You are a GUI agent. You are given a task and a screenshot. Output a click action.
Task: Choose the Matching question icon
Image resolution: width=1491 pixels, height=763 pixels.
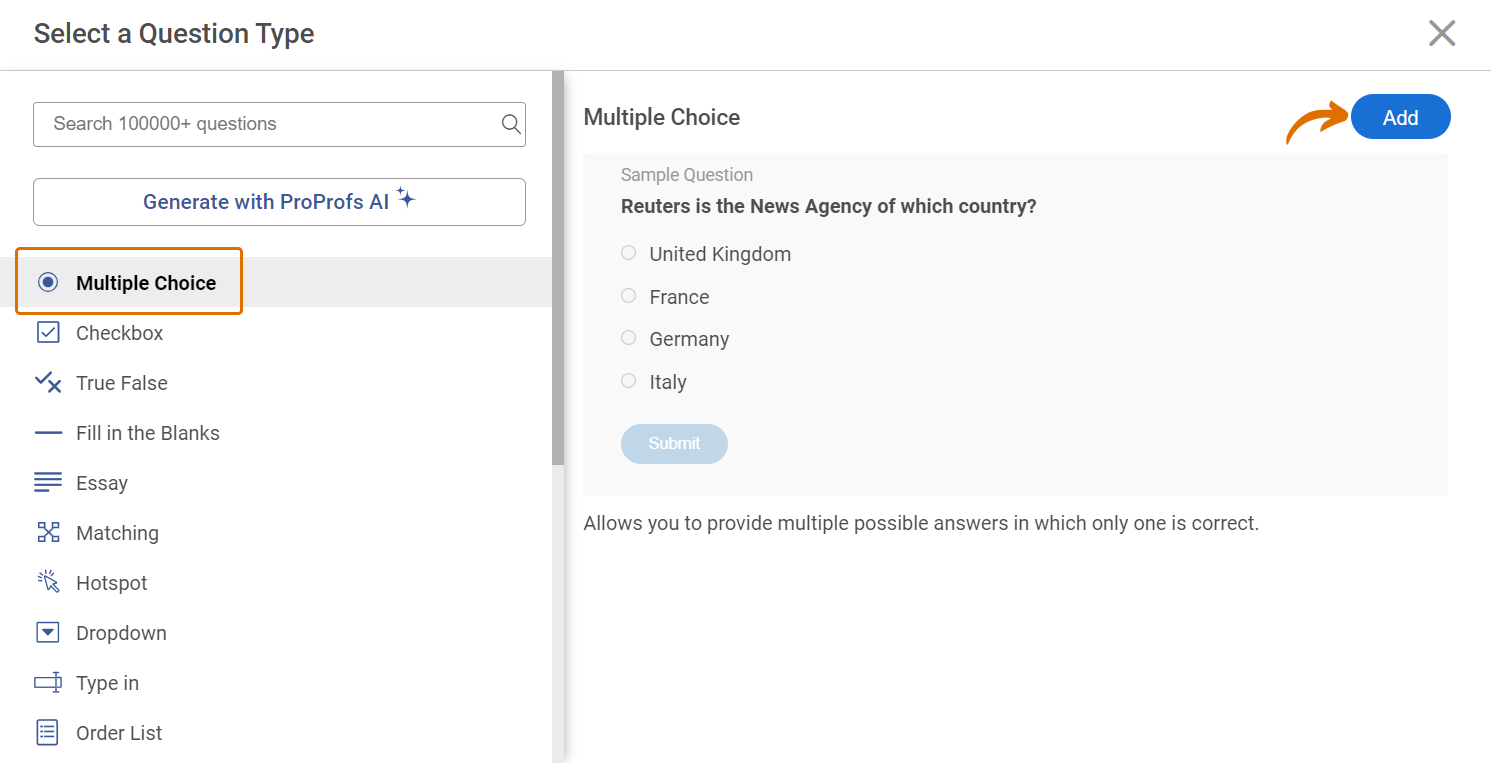48,533
